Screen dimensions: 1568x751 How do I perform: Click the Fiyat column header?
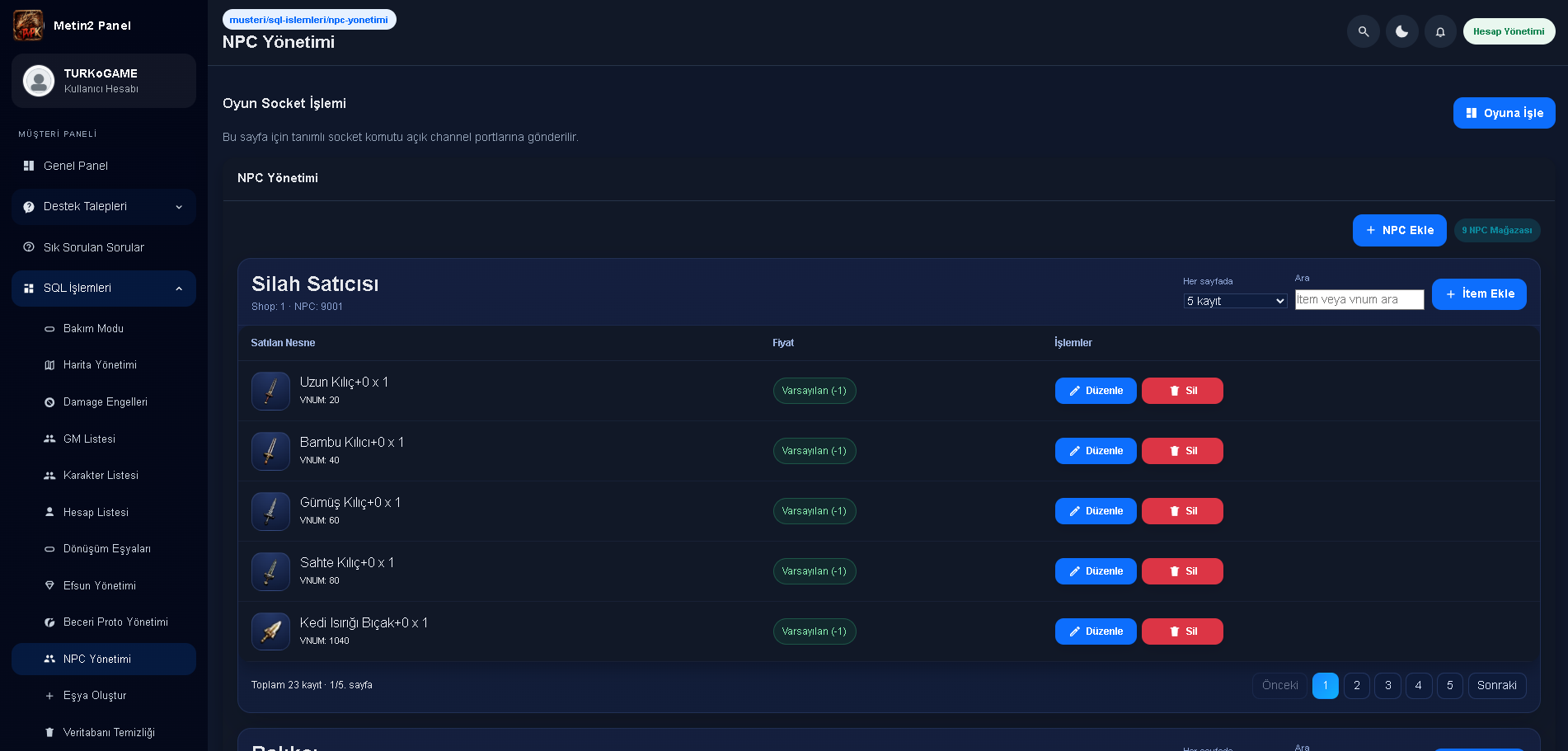tap(783, 343)
